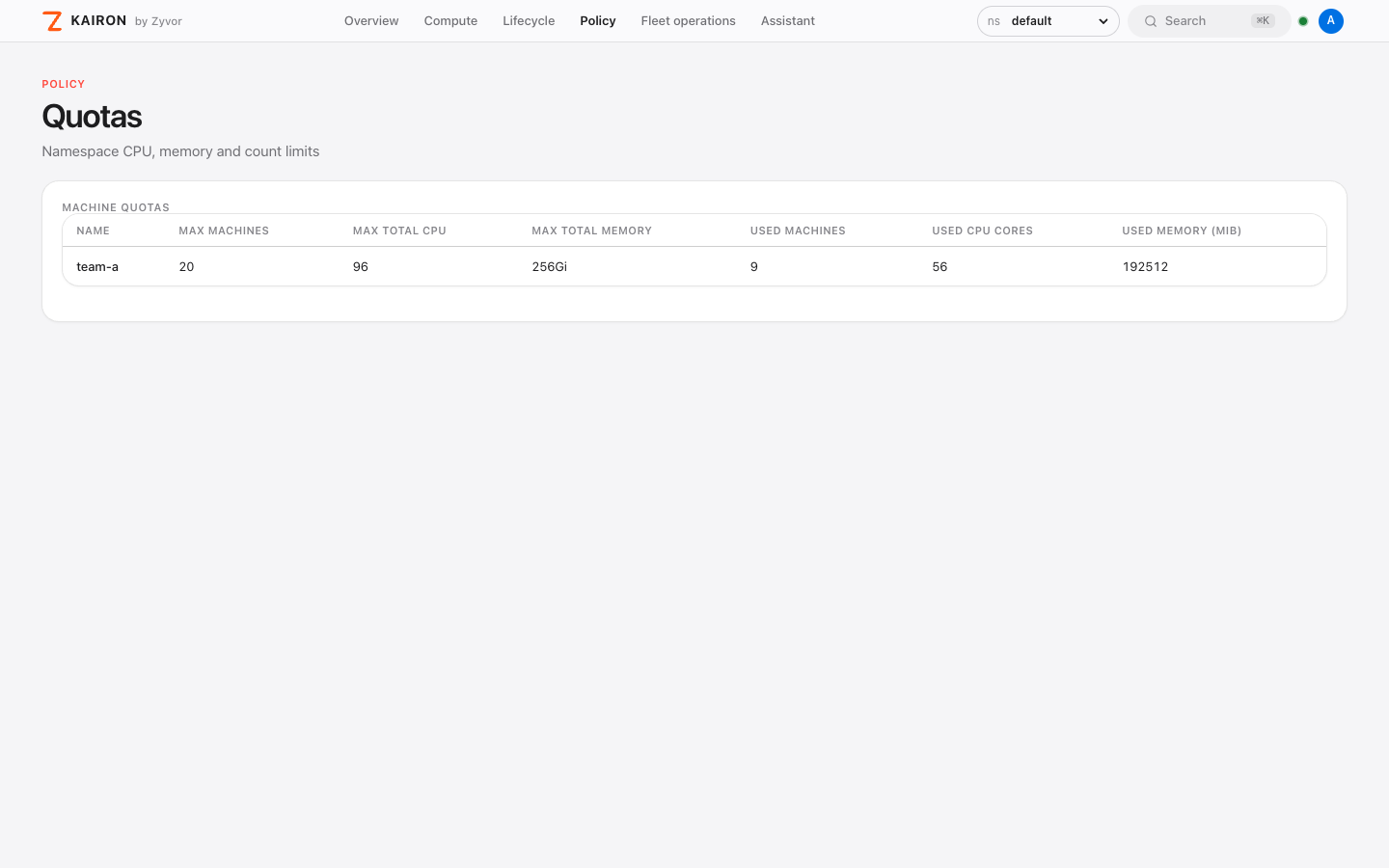Click the ⌘K shortcut badge

click(1263, 21)
